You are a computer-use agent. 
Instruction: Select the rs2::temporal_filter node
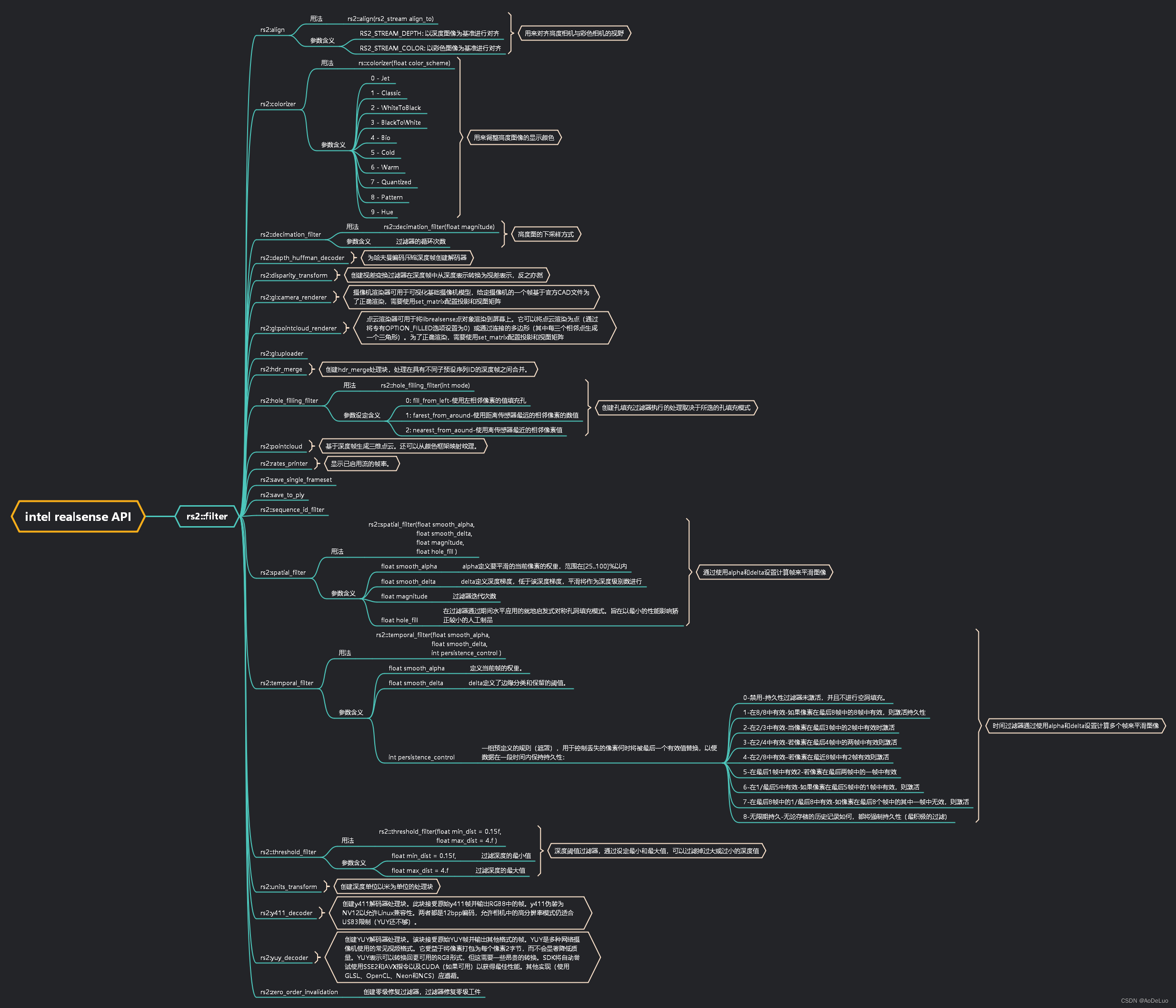[x=287, y=683]
